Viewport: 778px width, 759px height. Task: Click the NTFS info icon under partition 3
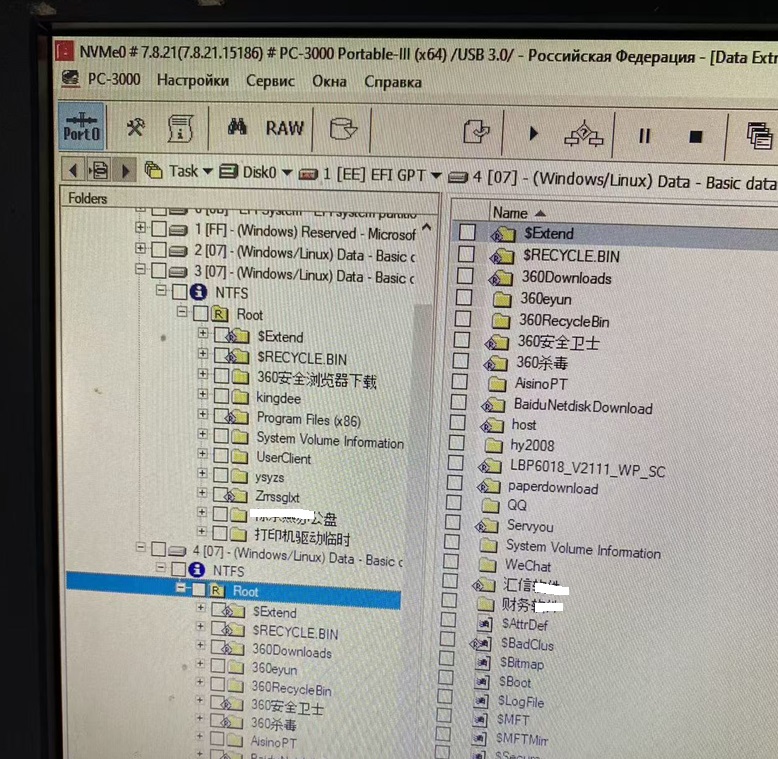(198, 292)
